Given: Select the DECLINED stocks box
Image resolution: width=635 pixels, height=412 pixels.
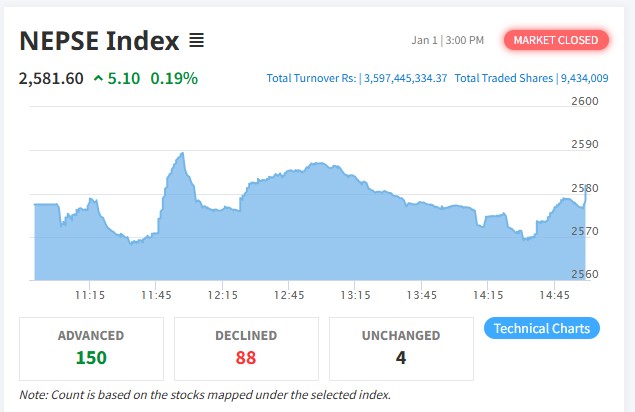Looking at the screenshot, I should click(x=246, y=349).
